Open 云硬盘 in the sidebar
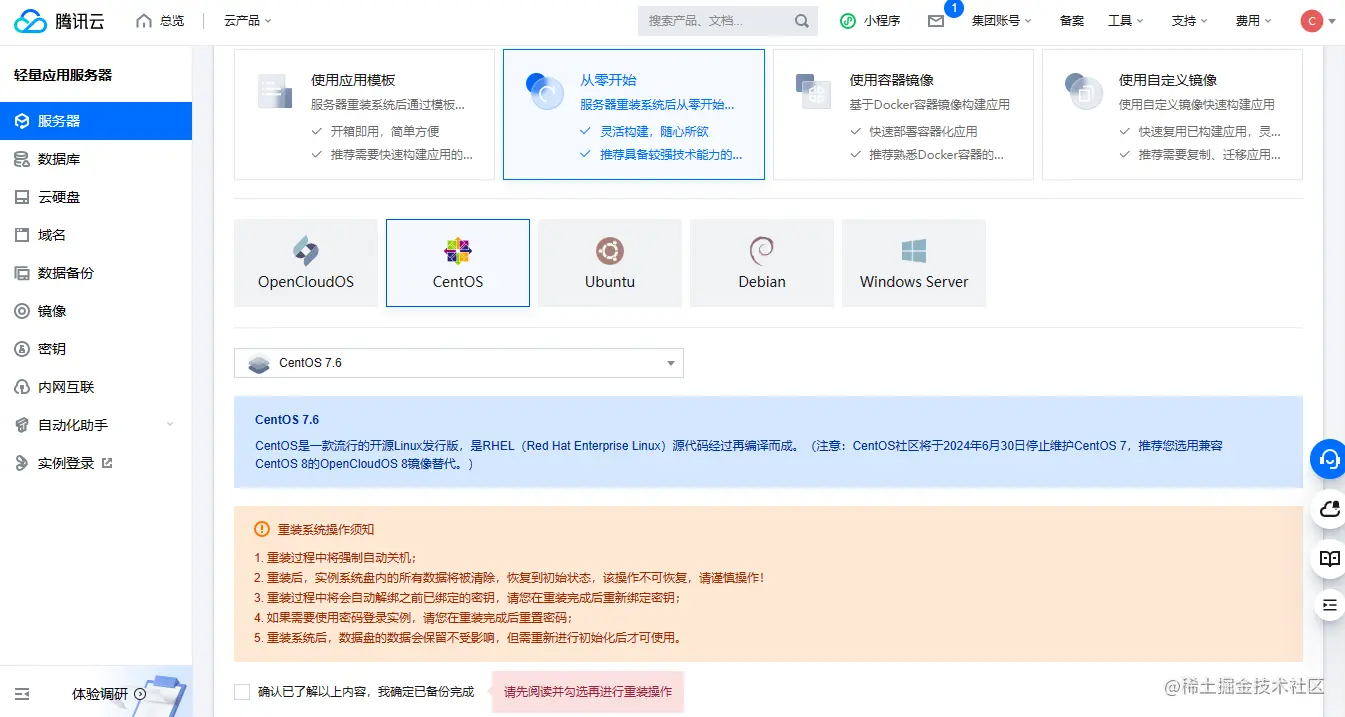The image size is (1345, 717). pyautogui.click(x=96, y=197)
